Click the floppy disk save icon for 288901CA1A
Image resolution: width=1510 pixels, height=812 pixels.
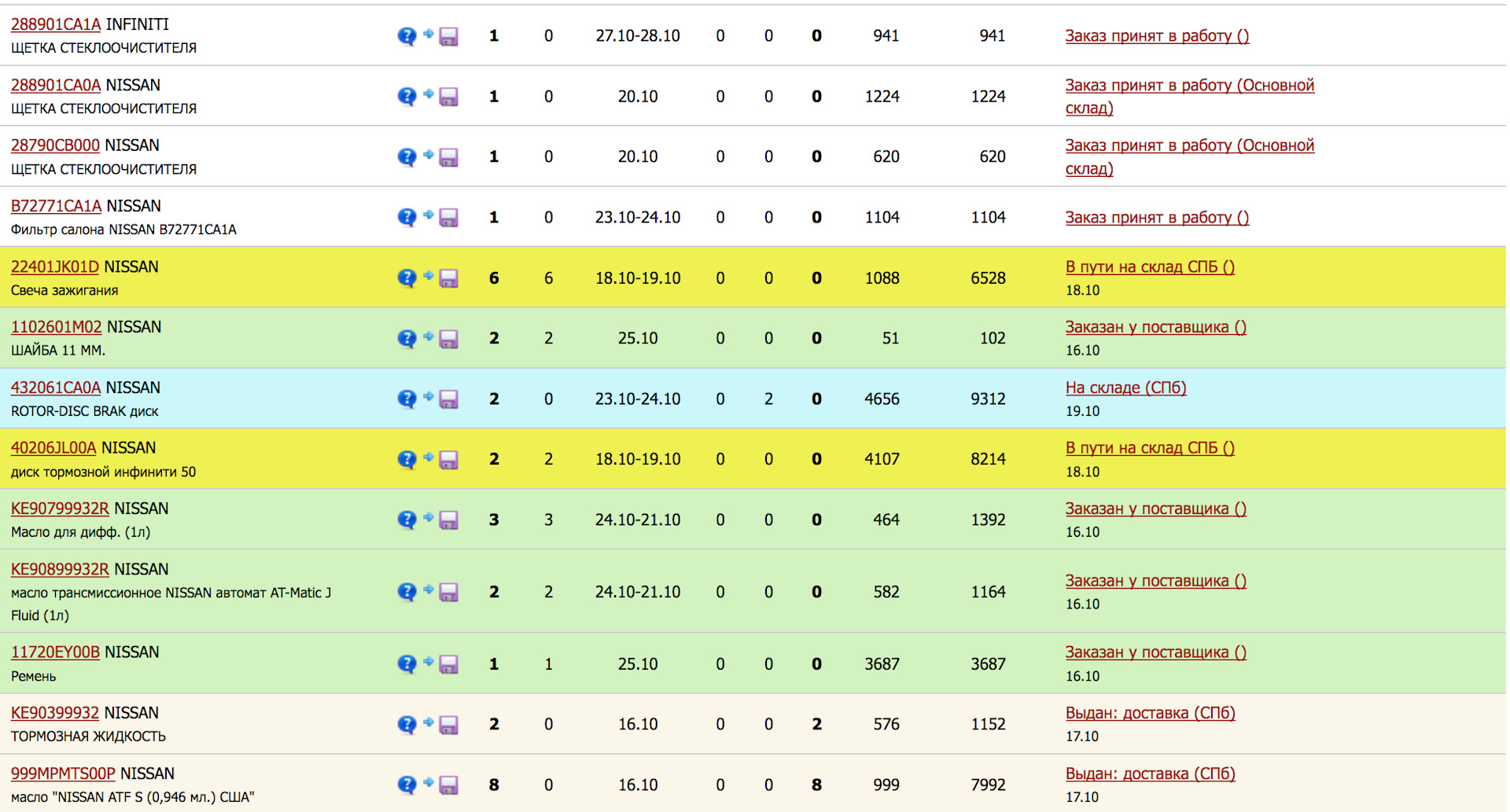coord(449,36)
